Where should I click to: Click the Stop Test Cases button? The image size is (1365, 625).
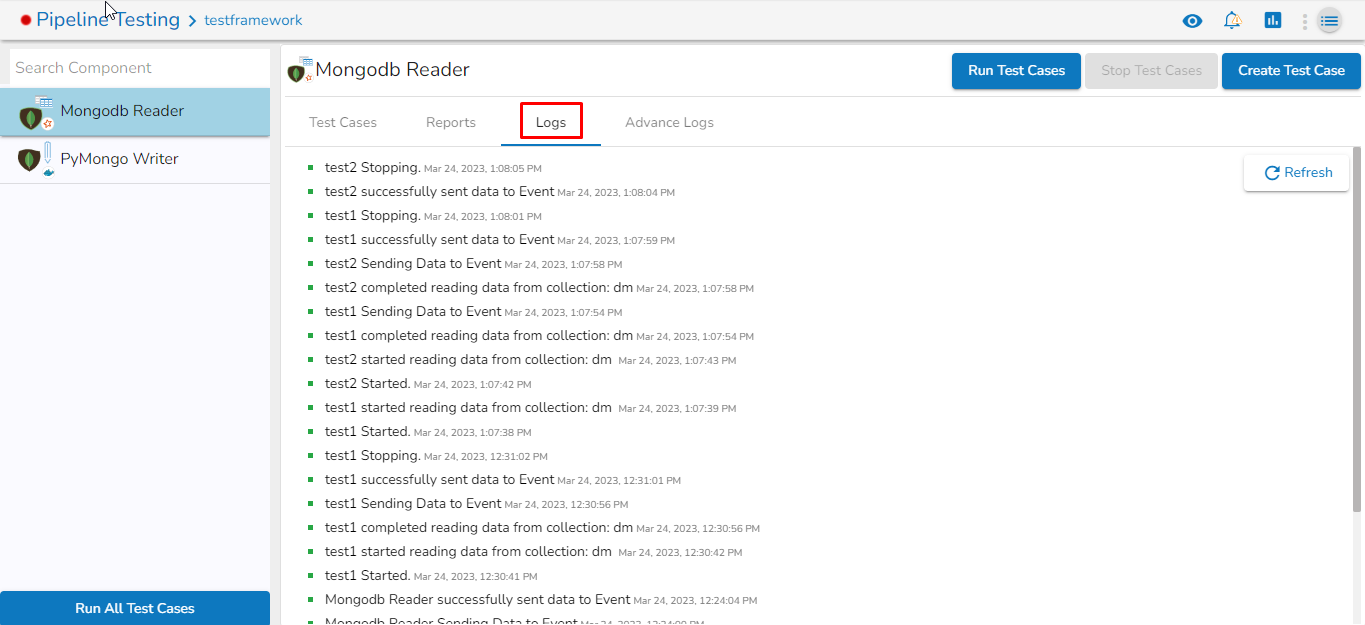(x=1151, y=71)
